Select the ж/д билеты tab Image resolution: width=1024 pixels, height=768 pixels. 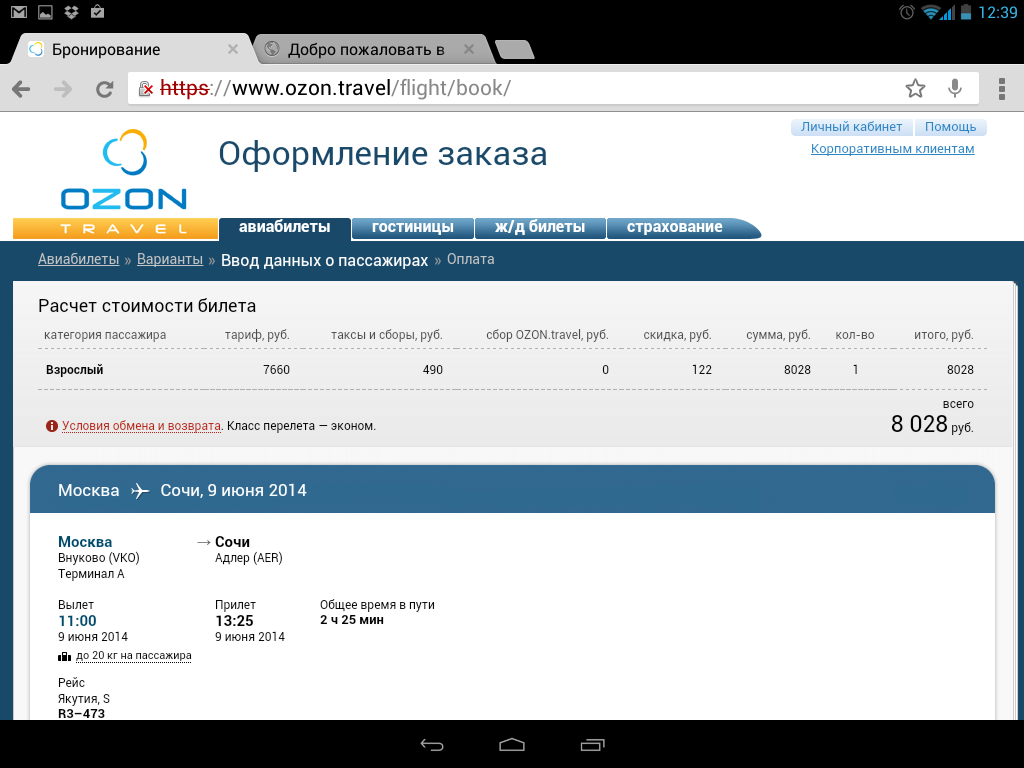(539, 227)
